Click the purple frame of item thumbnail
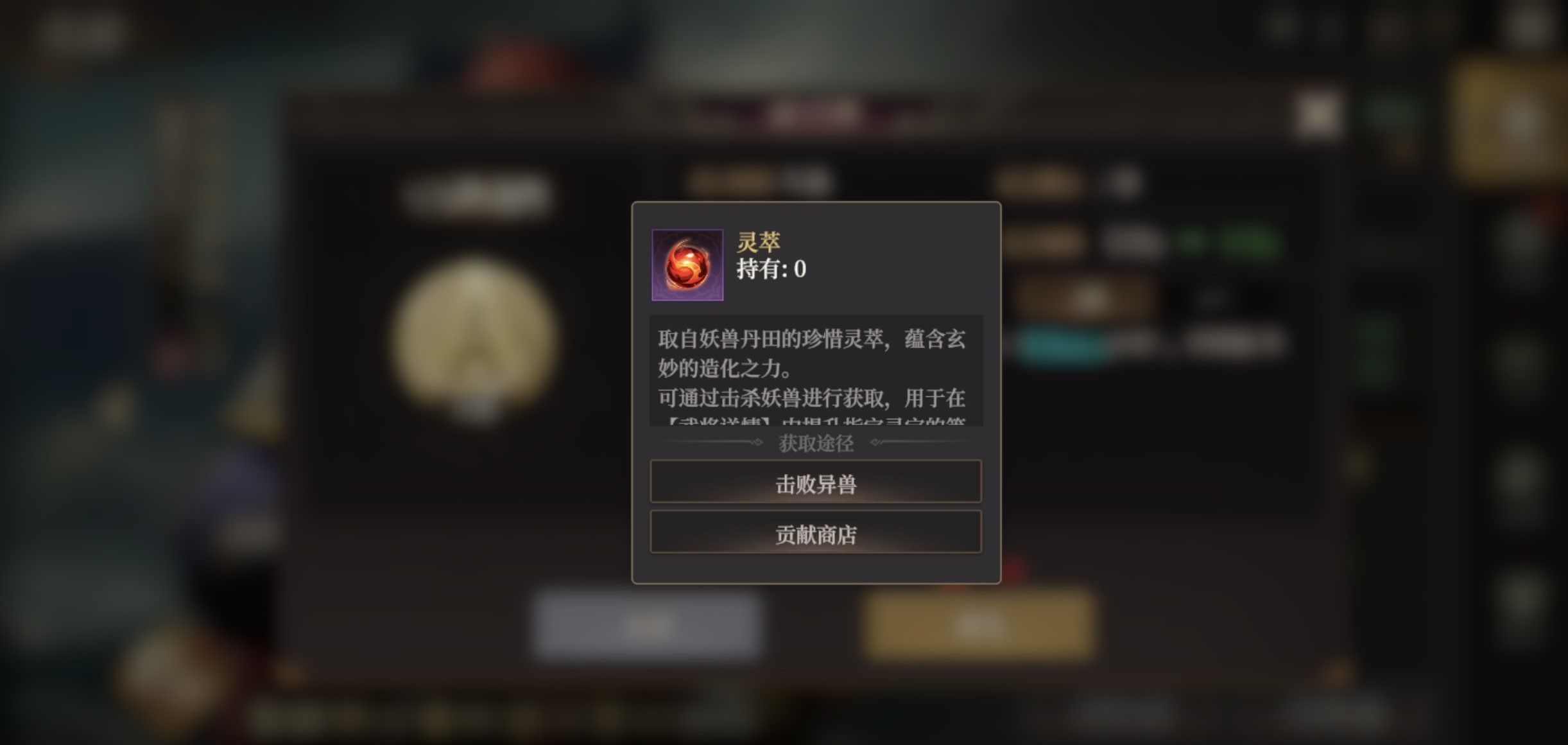Image resolution: width=1568 pixels, height=745 pixels. [x=687, y=265]
